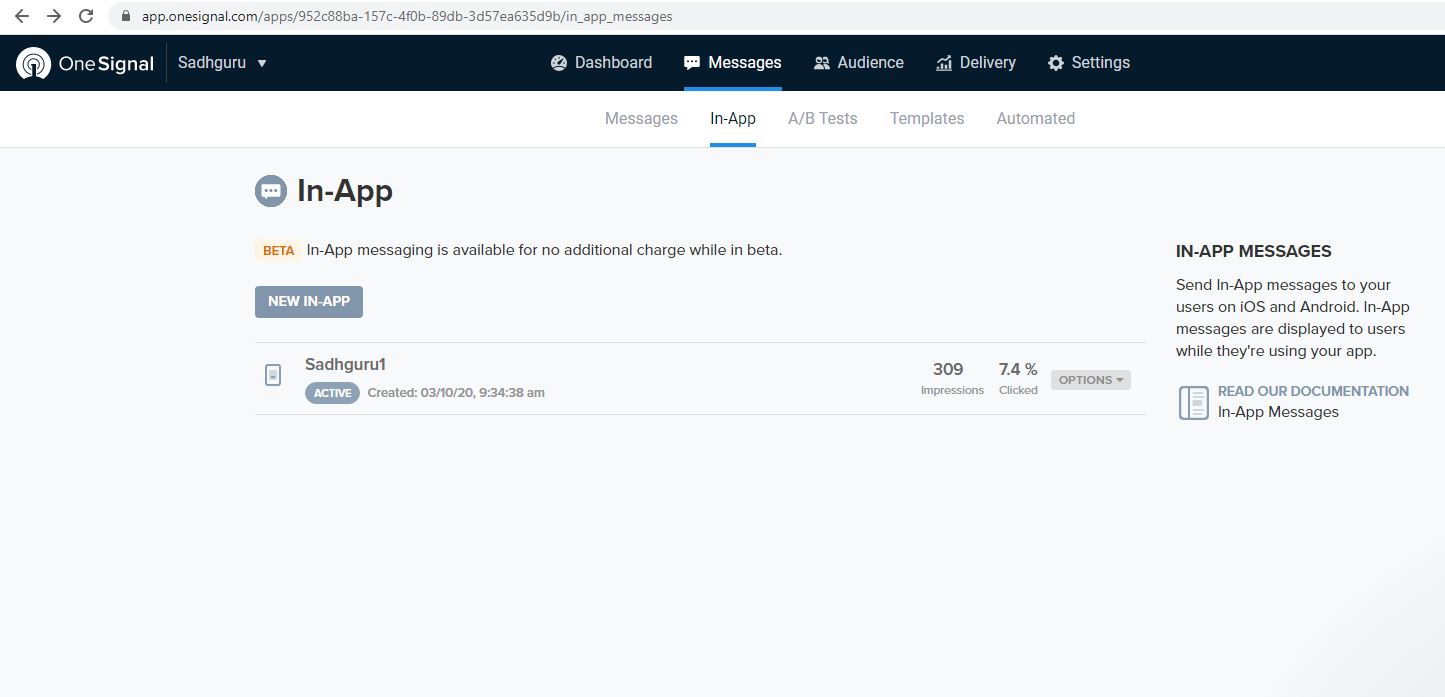1445x697 pixels.
Task: Switch to the A/B Tests tab
Action: (823, 118)
